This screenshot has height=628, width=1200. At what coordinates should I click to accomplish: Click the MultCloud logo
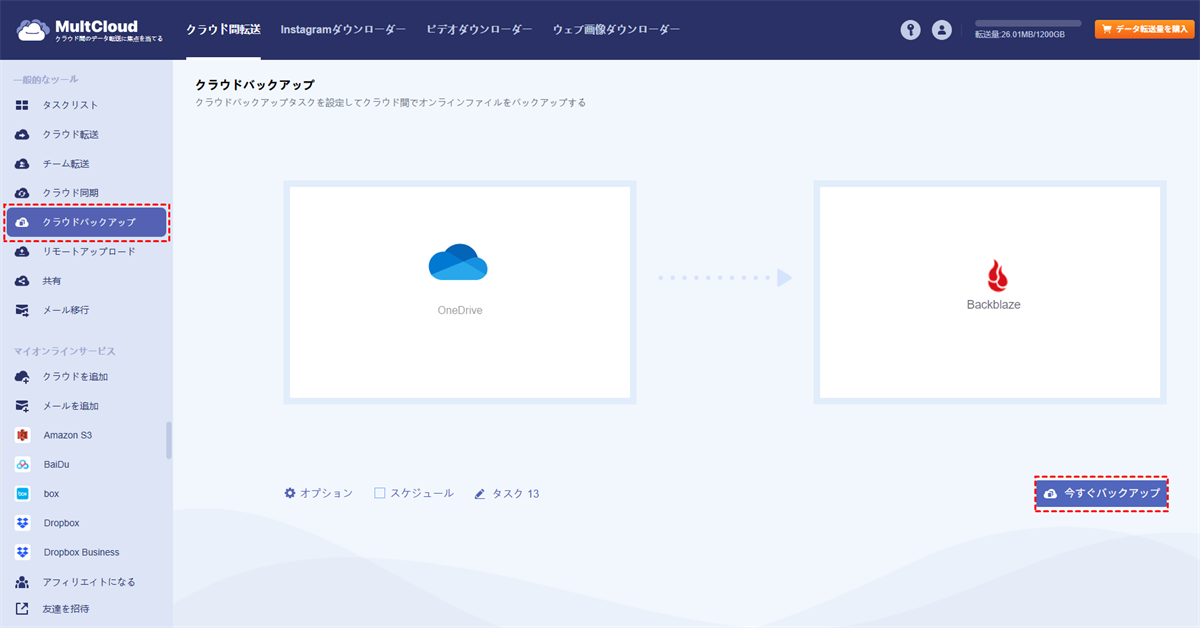89,30
